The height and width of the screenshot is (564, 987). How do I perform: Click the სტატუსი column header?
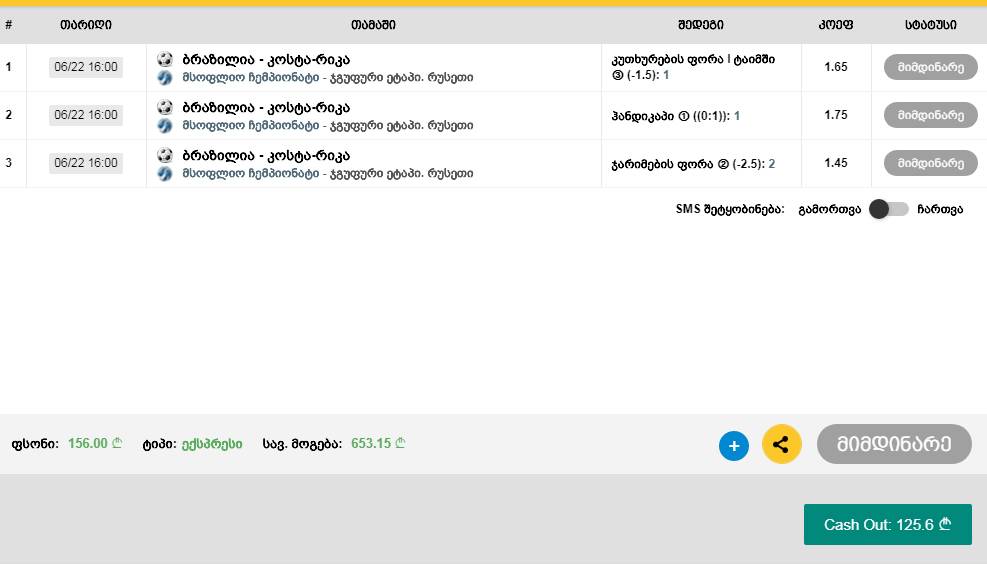point(930,25)
